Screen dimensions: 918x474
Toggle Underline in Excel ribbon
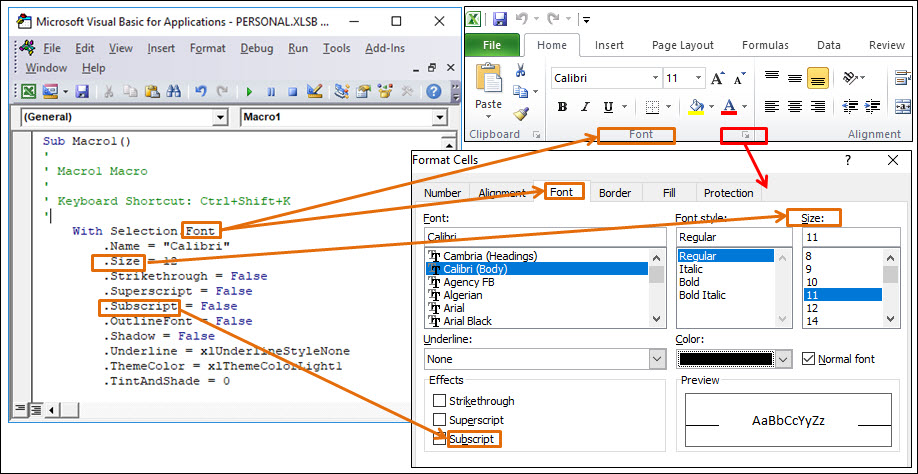[608, 107]
